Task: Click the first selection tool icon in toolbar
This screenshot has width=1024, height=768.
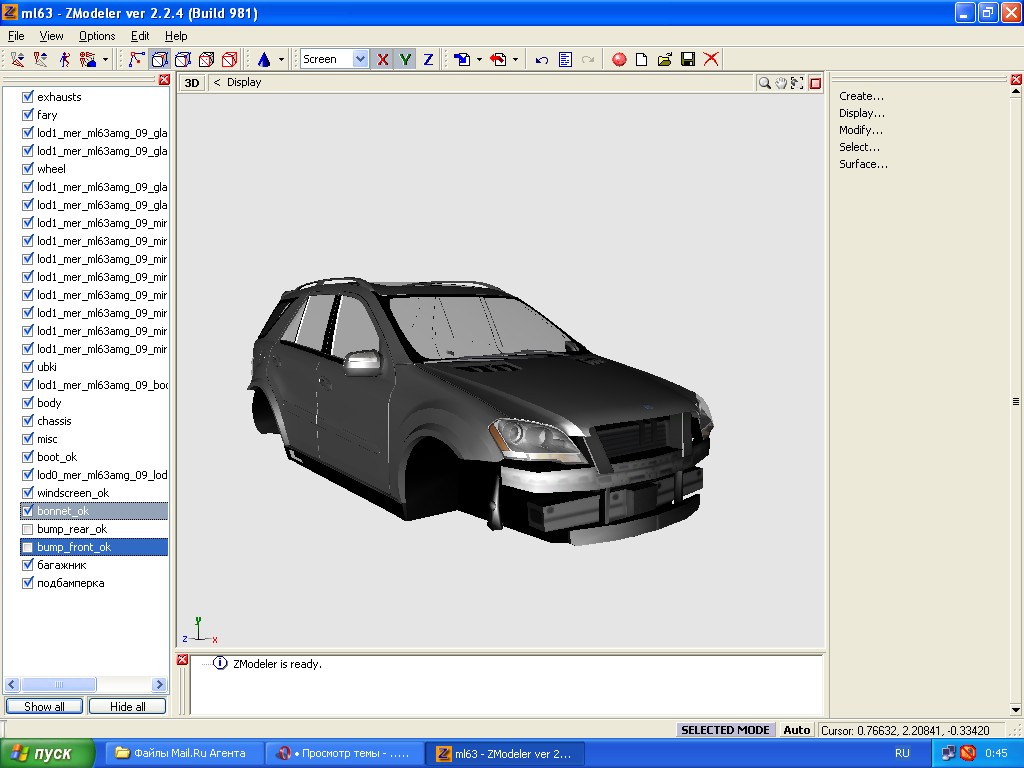Action: 18,59
